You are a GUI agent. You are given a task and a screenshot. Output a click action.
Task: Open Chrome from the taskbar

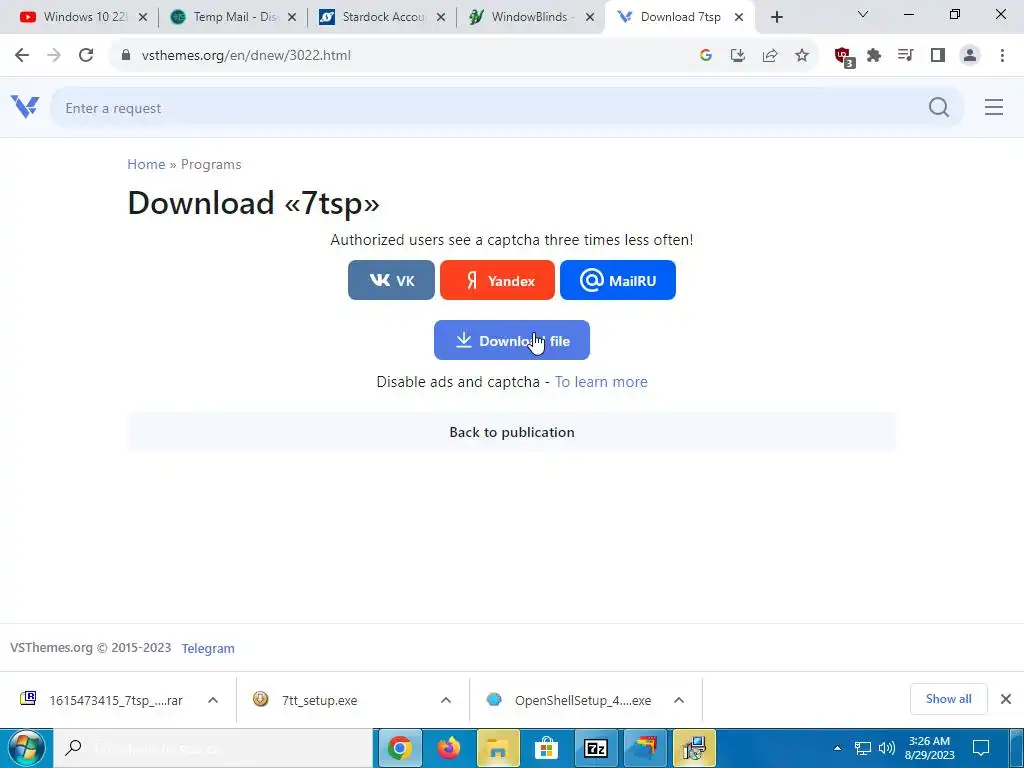coord(400,748)
